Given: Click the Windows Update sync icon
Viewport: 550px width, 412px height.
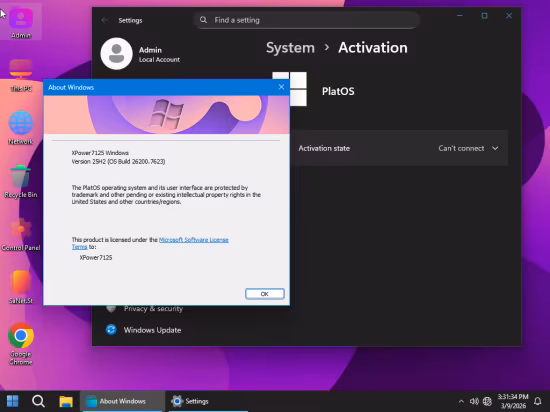Looking at the screenshot, I should pos(111,330).
